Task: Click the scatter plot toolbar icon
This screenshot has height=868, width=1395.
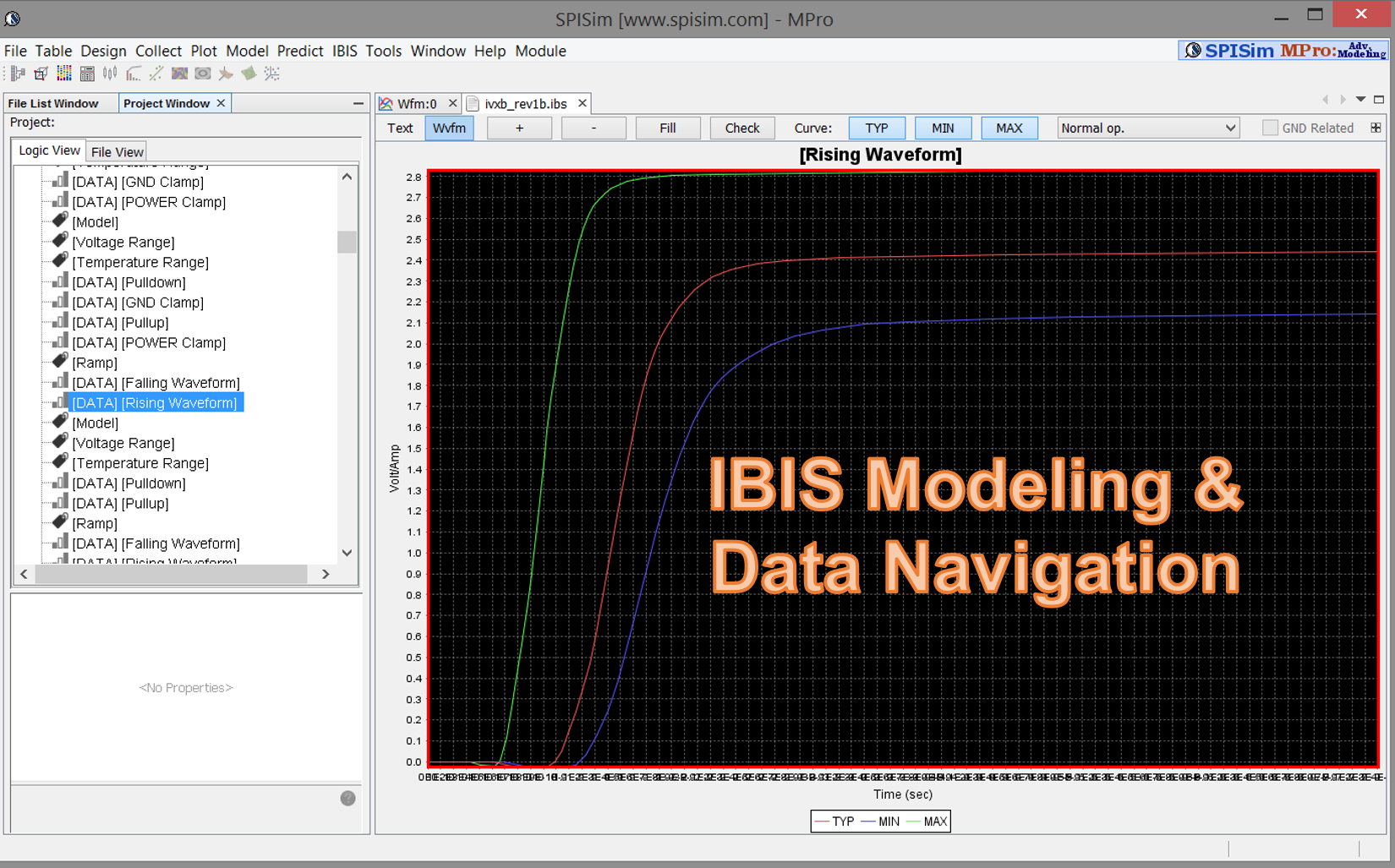Action: pos(156,74)
